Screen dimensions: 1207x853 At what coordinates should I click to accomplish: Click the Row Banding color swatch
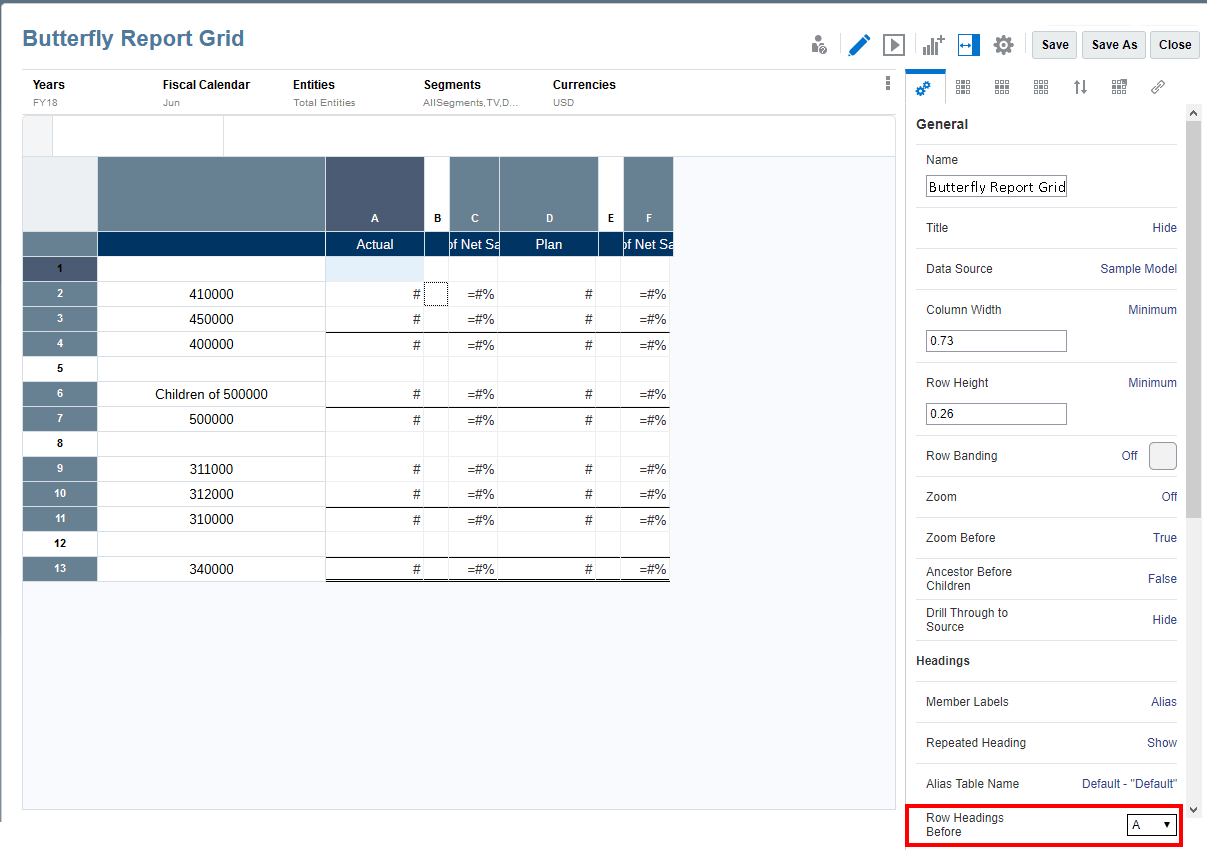pyautogui.click(x=1162, y=456)
